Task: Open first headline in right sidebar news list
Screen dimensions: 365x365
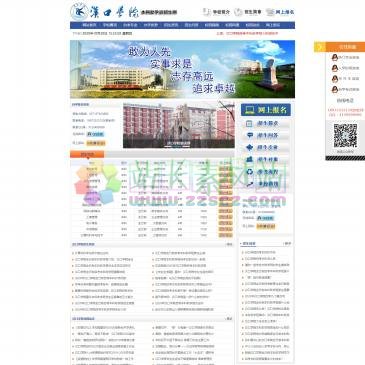Action: (x=260, y=252)
